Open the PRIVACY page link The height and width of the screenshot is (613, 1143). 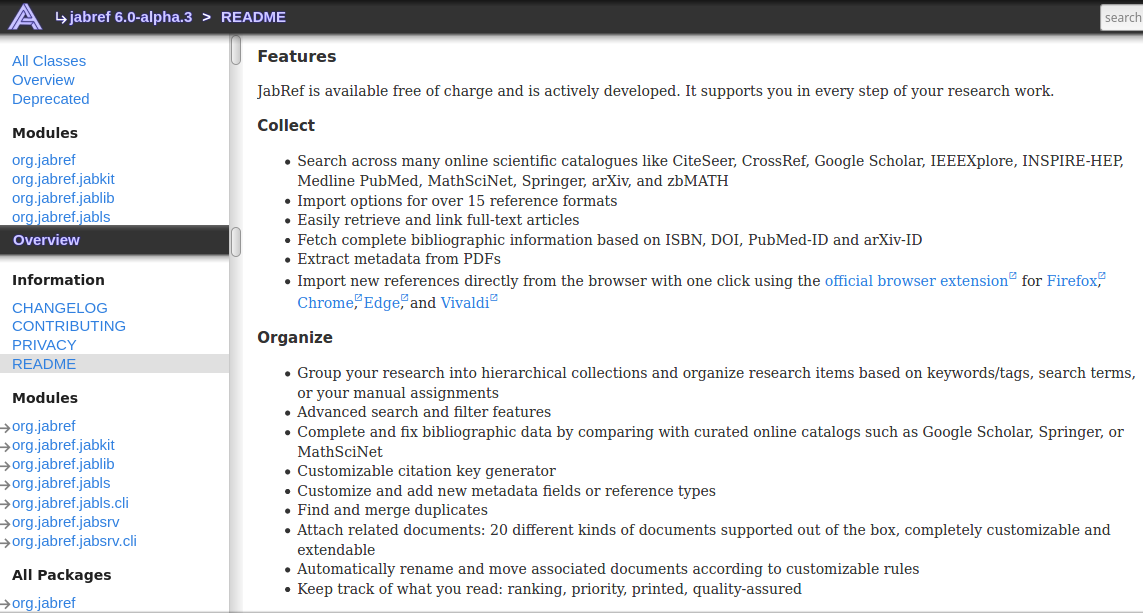tap(44, 345)
